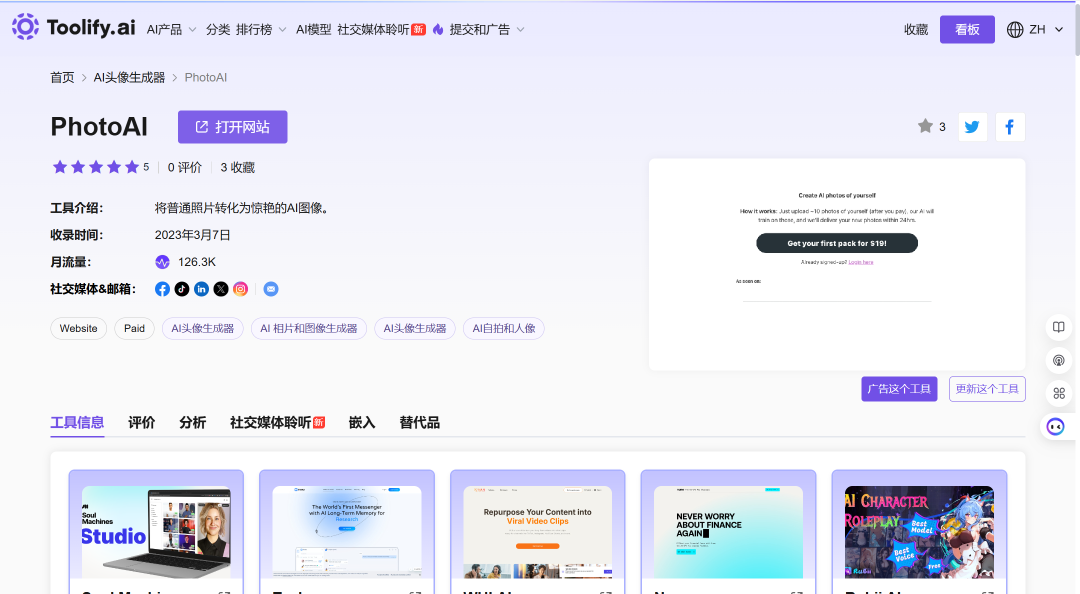Click the 3 收藏 text
This screenshot has width=1080, height=594.
pyautogui.click(x=238, y=167)
